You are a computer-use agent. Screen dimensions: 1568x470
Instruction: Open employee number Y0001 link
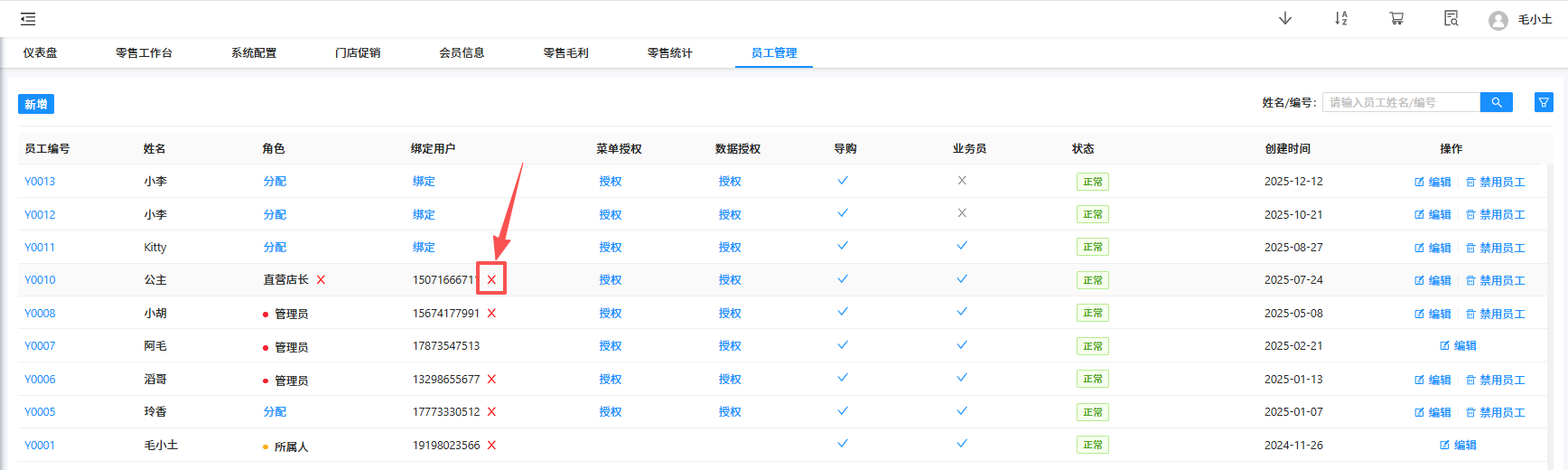pos(40,446)
